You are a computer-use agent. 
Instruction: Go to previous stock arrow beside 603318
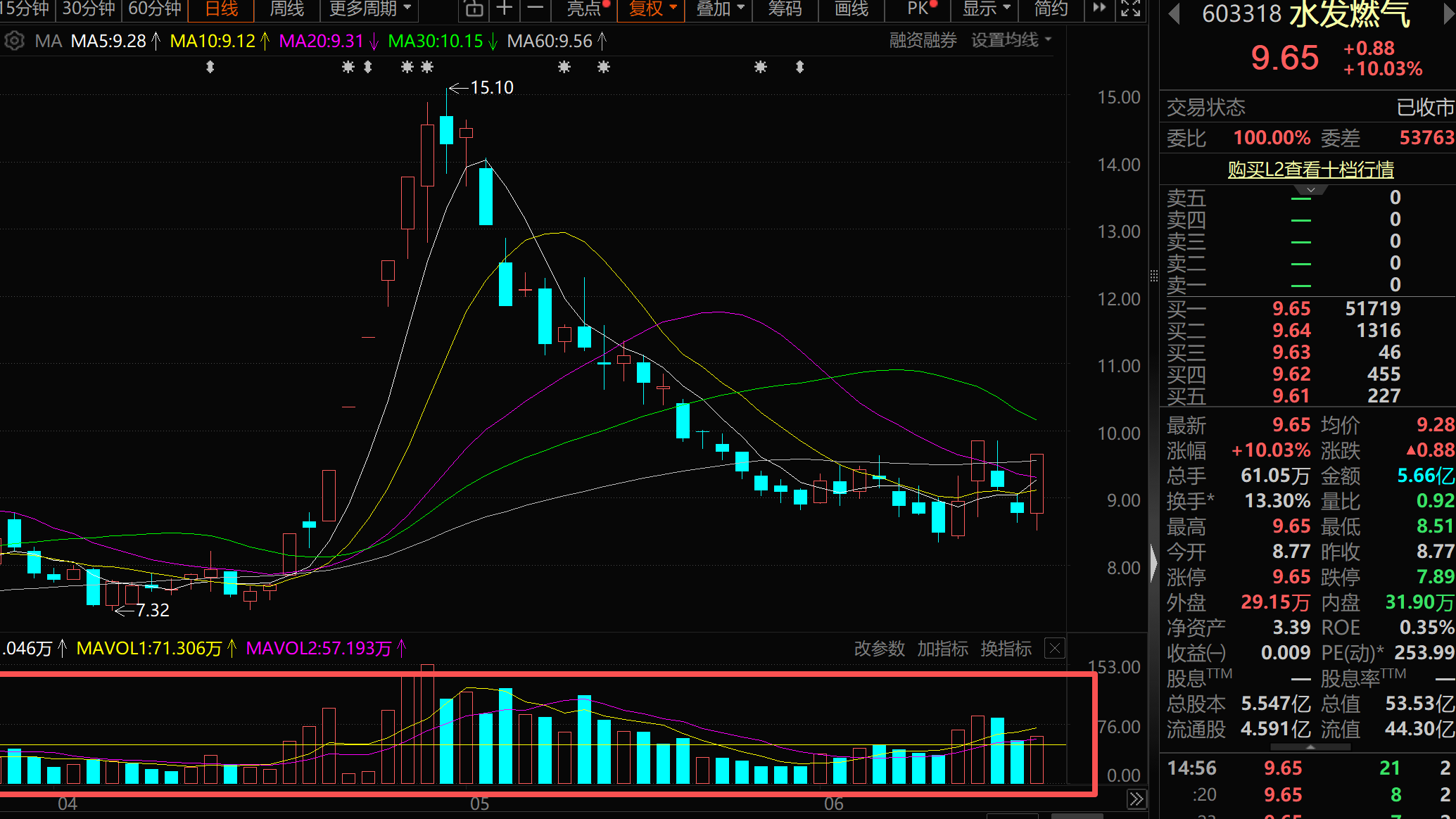tap(1173, 15)
